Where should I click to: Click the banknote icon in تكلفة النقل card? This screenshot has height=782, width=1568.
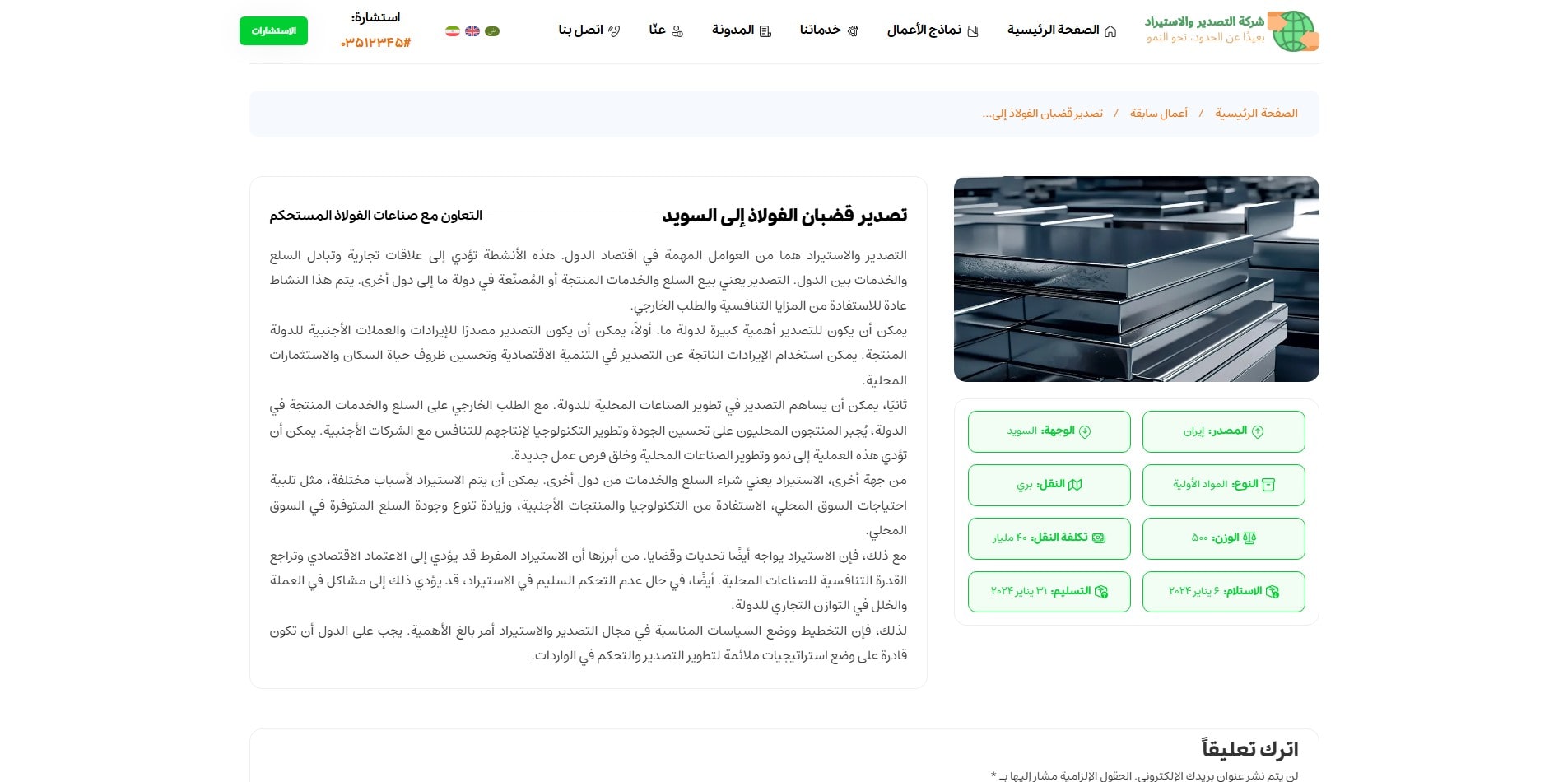coord(1100,538)
